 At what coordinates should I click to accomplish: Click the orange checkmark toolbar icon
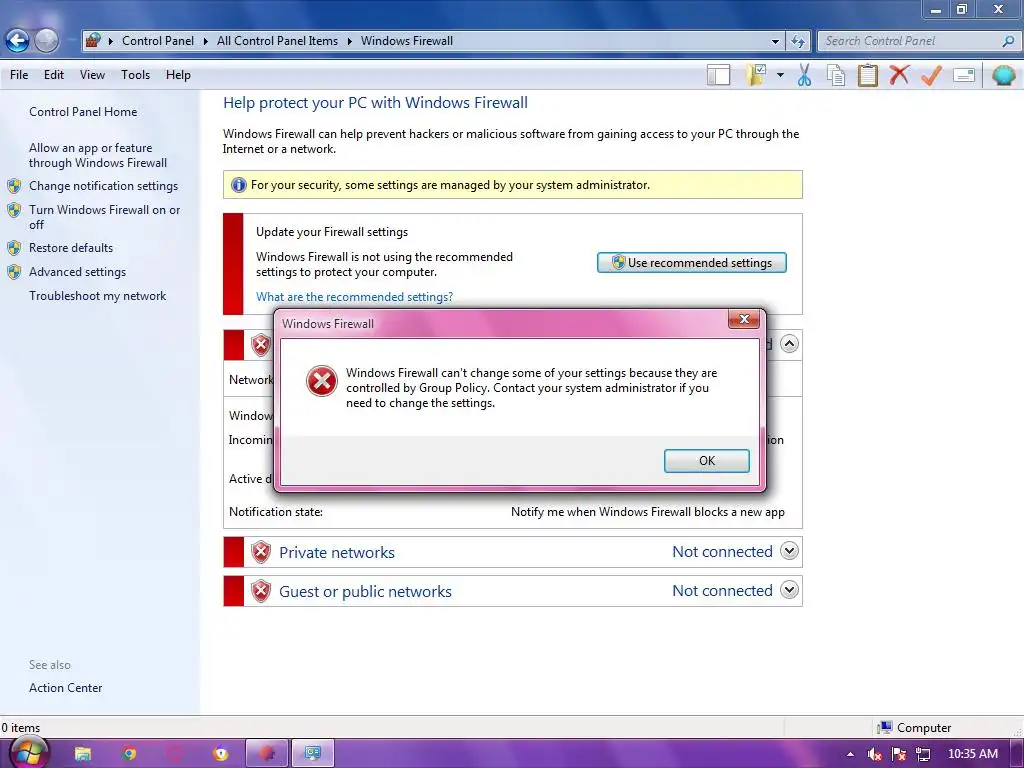(931, 75)
